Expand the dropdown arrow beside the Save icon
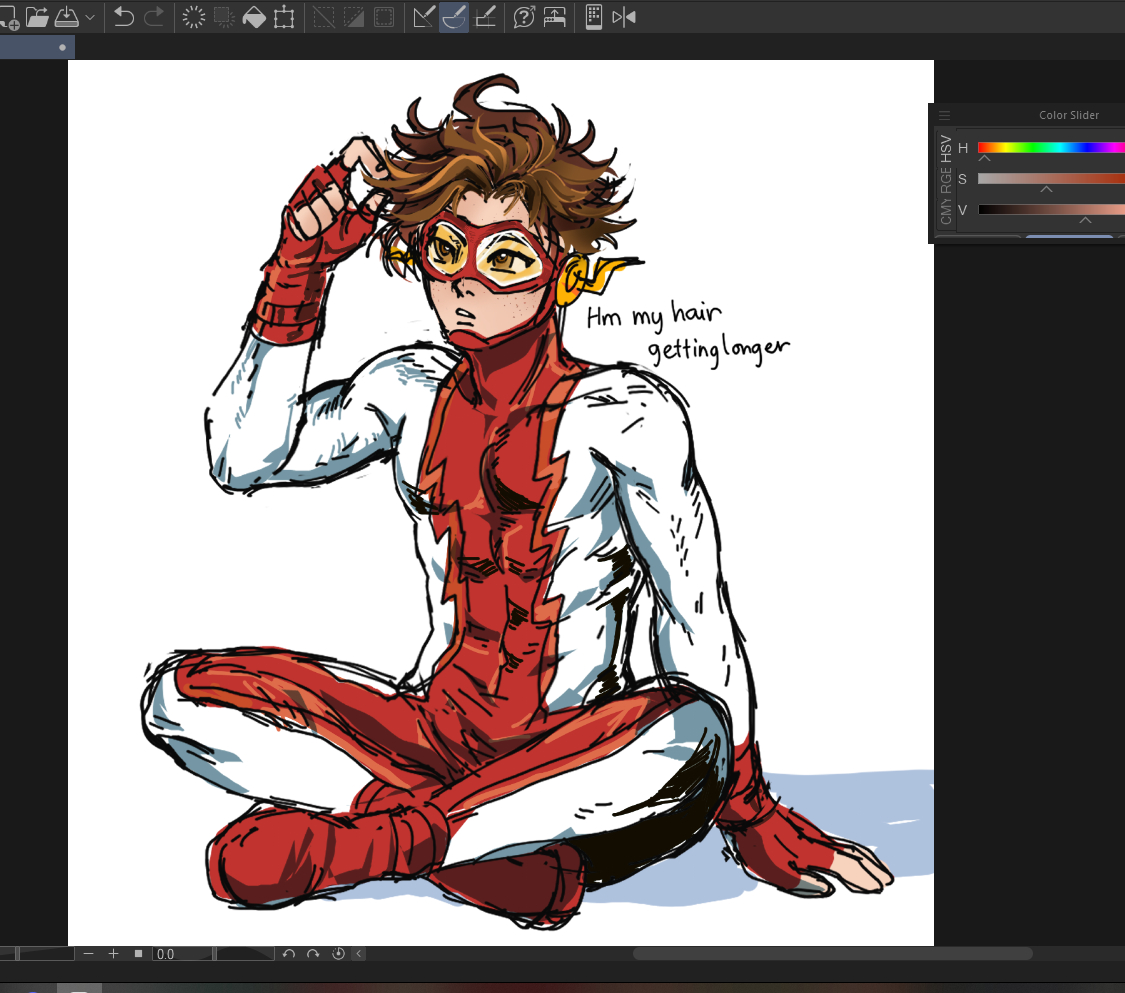The width and height of the screenshot is (1125, 993). point(90,17)
